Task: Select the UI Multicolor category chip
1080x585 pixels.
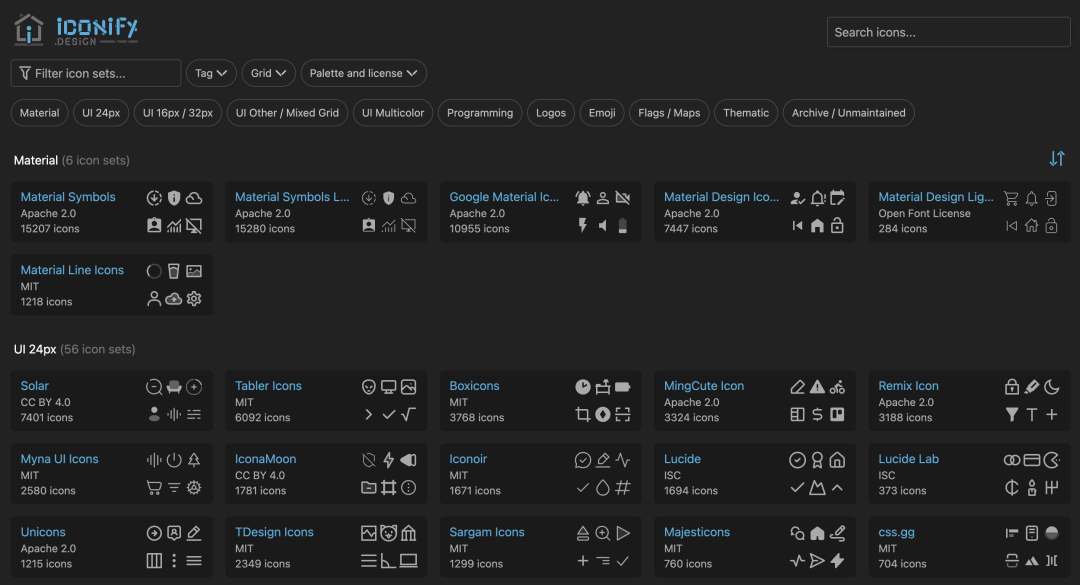Action: click(393, 113)
